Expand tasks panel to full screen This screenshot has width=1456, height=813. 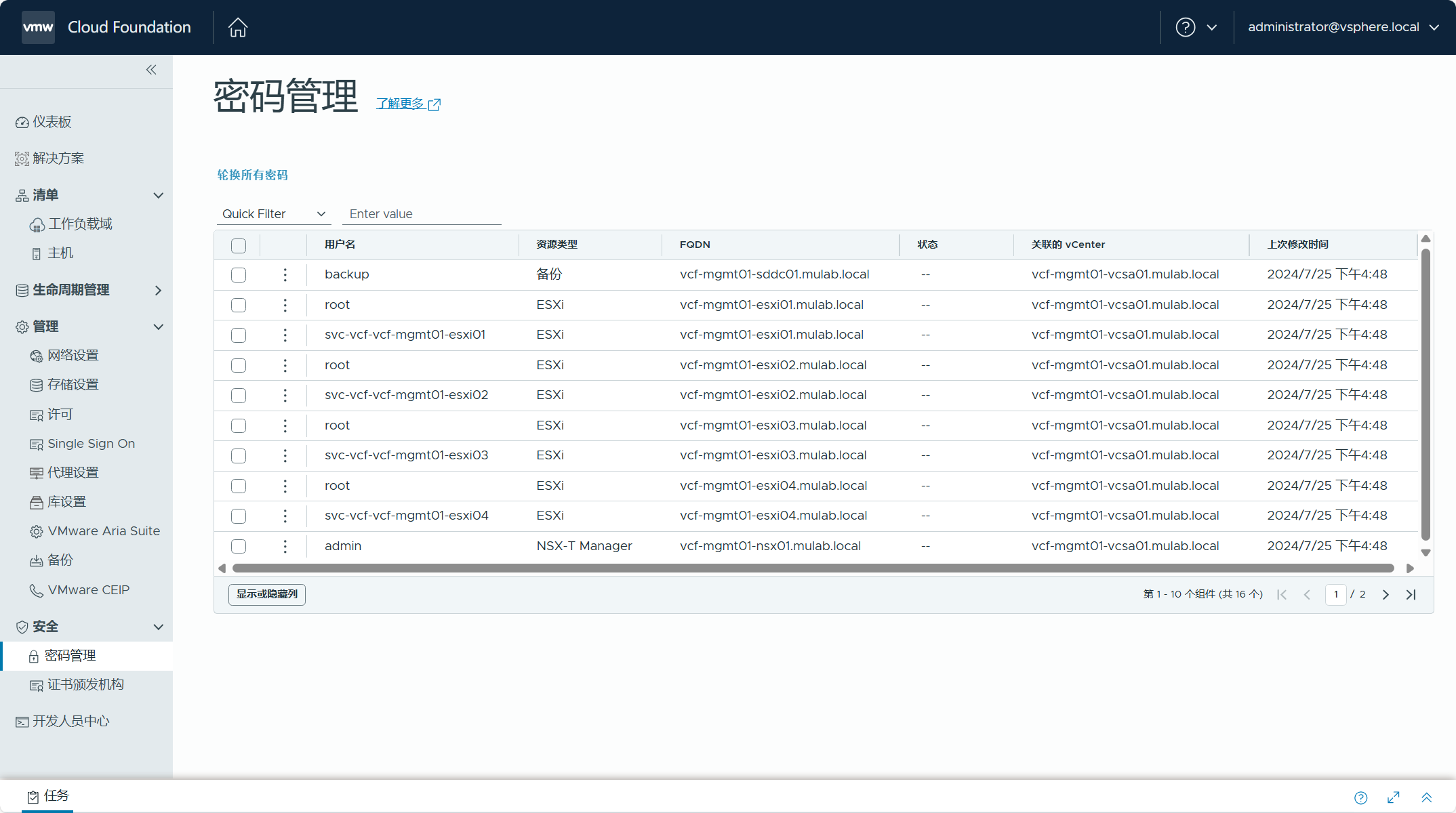pyautogui.click(x=1394, y=797)
